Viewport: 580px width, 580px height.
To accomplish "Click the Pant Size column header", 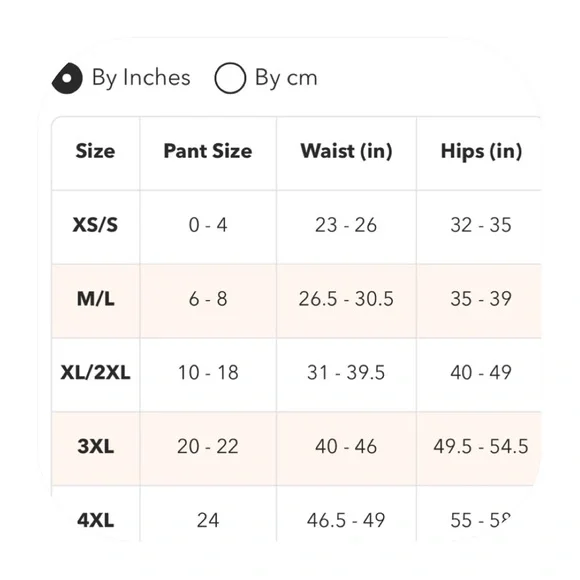I will tap(208, 151).
